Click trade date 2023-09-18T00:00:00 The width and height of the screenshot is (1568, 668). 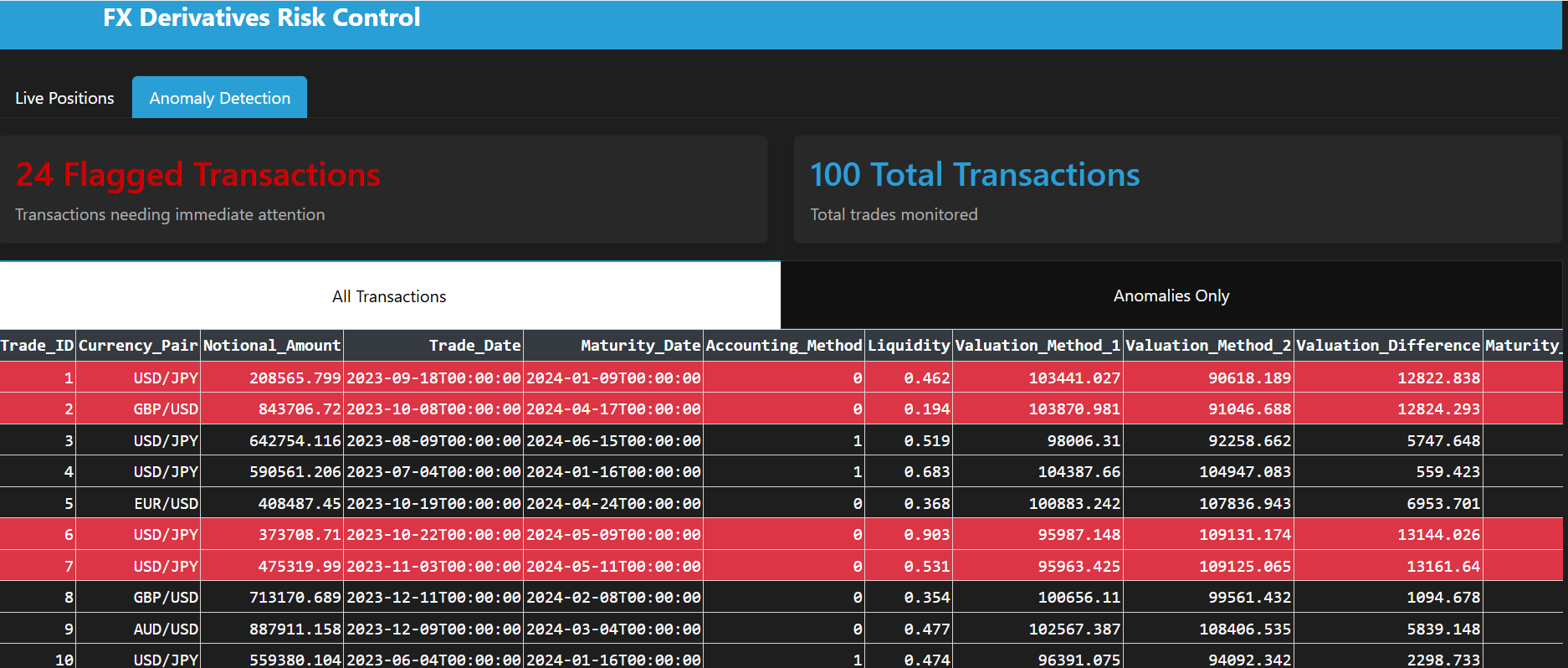[x=433, y=378]
